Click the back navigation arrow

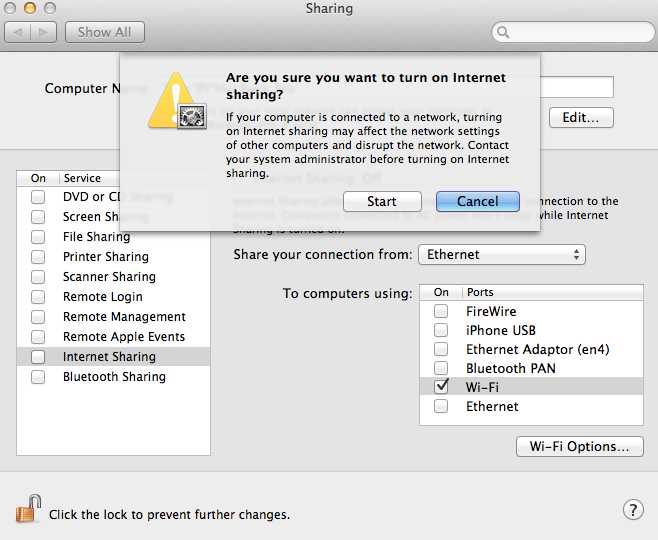pos(18,32)
